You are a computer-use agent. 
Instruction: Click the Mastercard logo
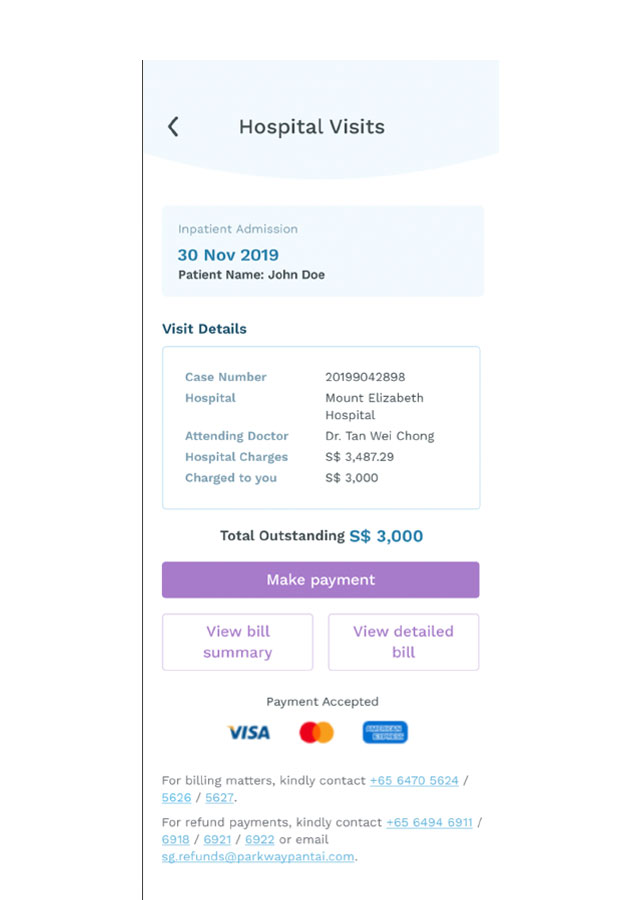coord(316,732)
